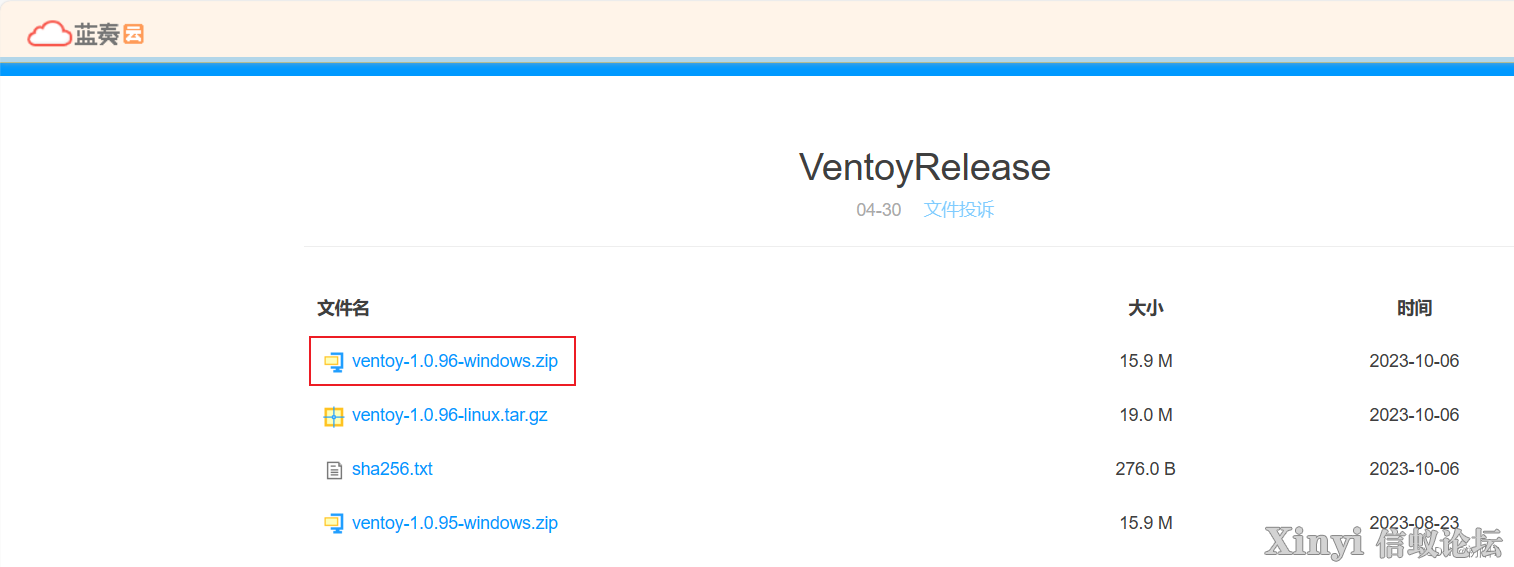Click the 时间 column header
The height and width of the screenshot is (567, 1514).
pos(1414,308)
